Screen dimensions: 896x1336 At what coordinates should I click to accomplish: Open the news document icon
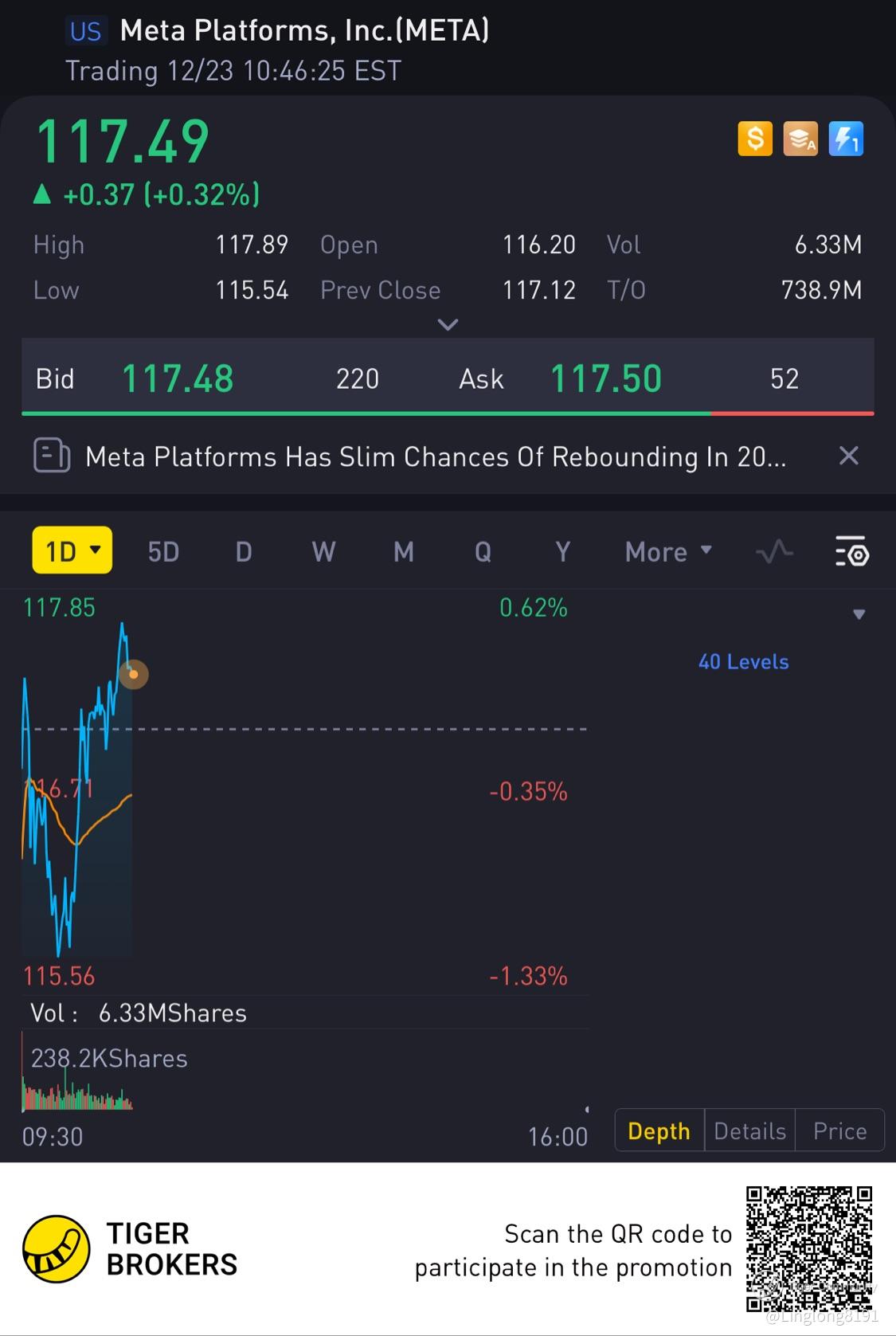click(x=52, y=456)
